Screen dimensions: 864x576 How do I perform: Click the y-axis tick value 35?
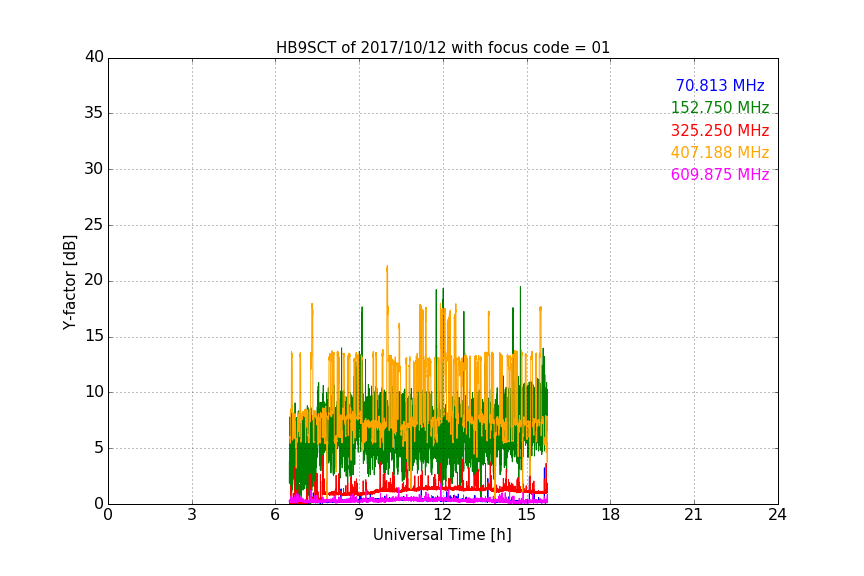tap(94, 113)
